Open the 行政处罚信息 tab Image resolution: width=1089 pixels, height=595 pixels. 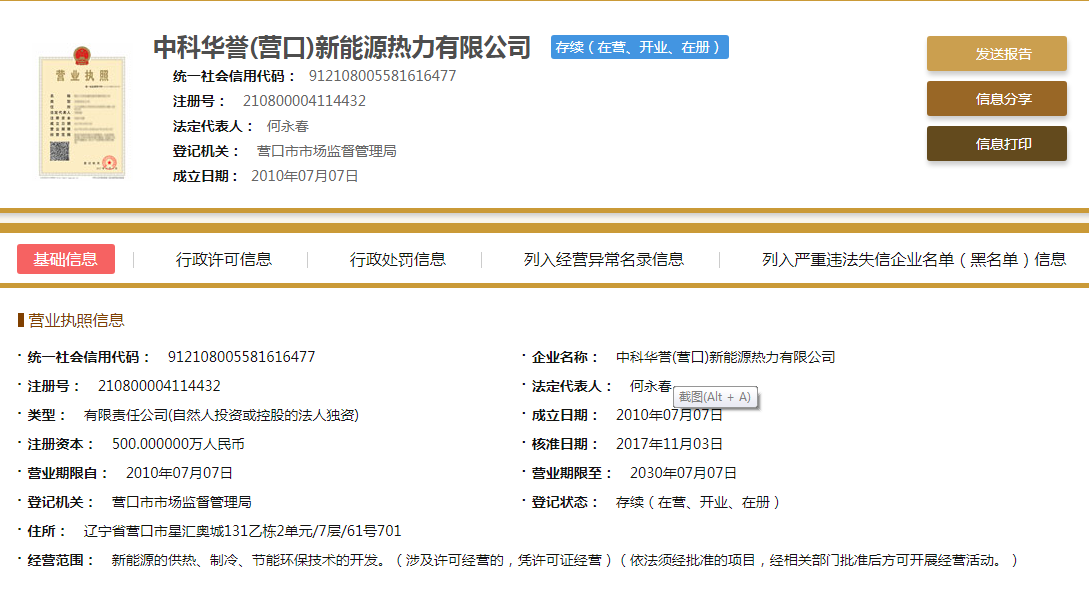click(x=397, y=260)
